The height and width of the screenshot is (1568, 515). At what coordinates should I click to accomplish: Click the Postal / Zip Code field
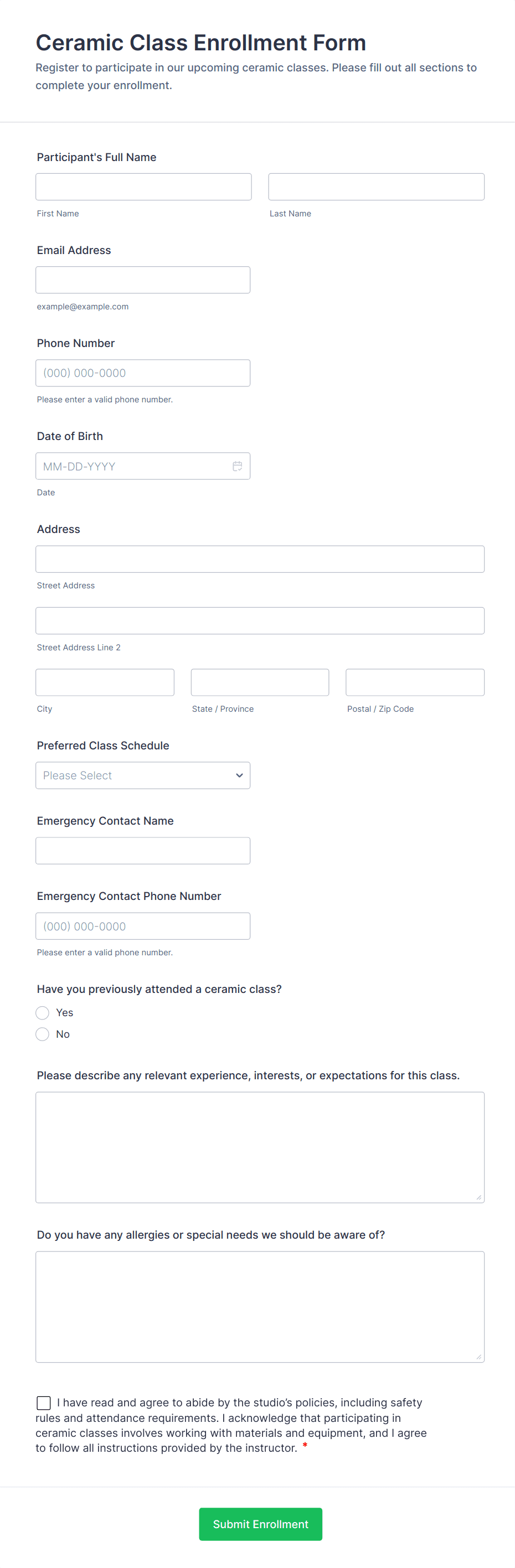[415, 682]
